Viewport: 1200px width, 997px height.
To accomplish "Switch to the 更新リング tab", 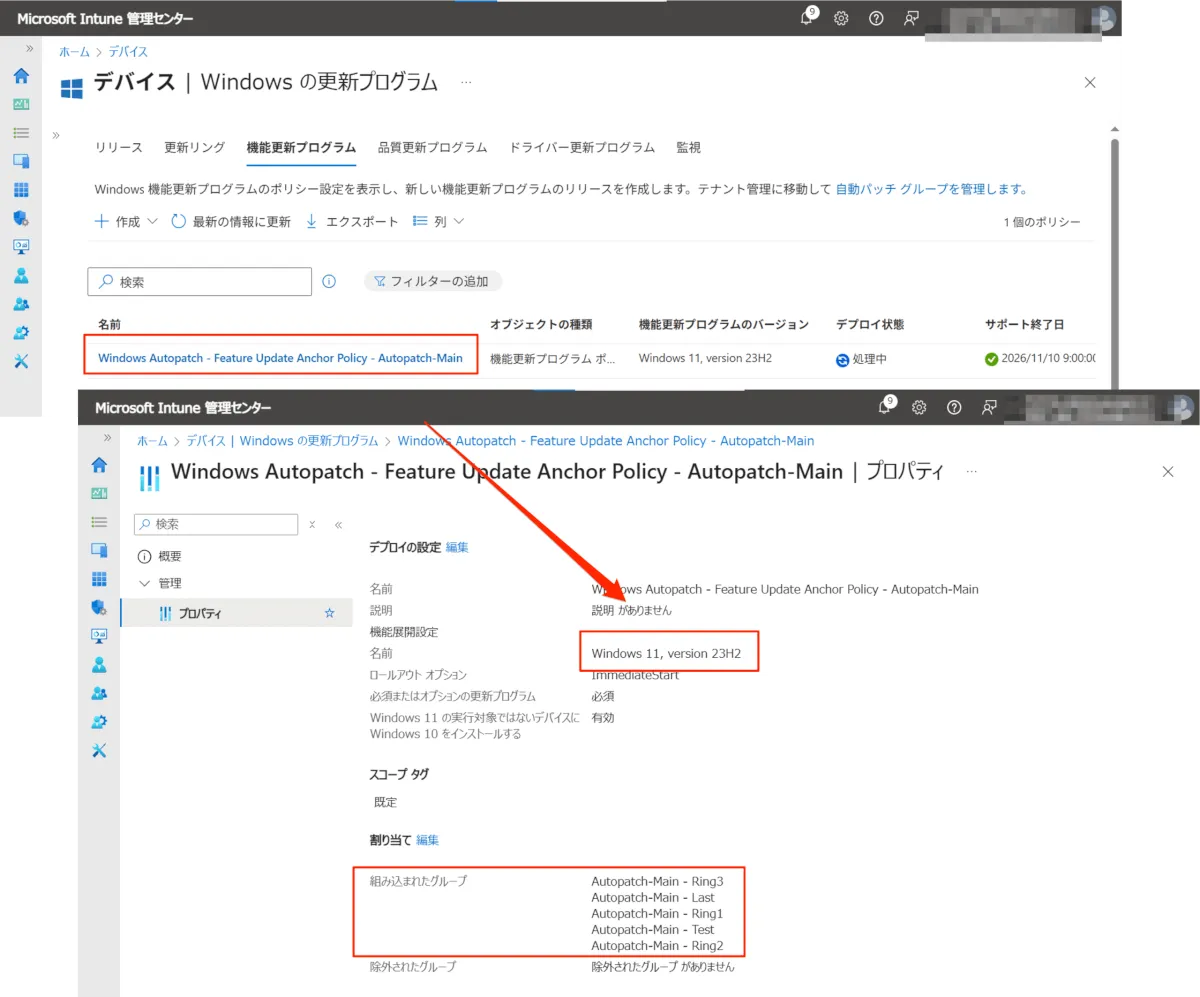I will (195, 147).
